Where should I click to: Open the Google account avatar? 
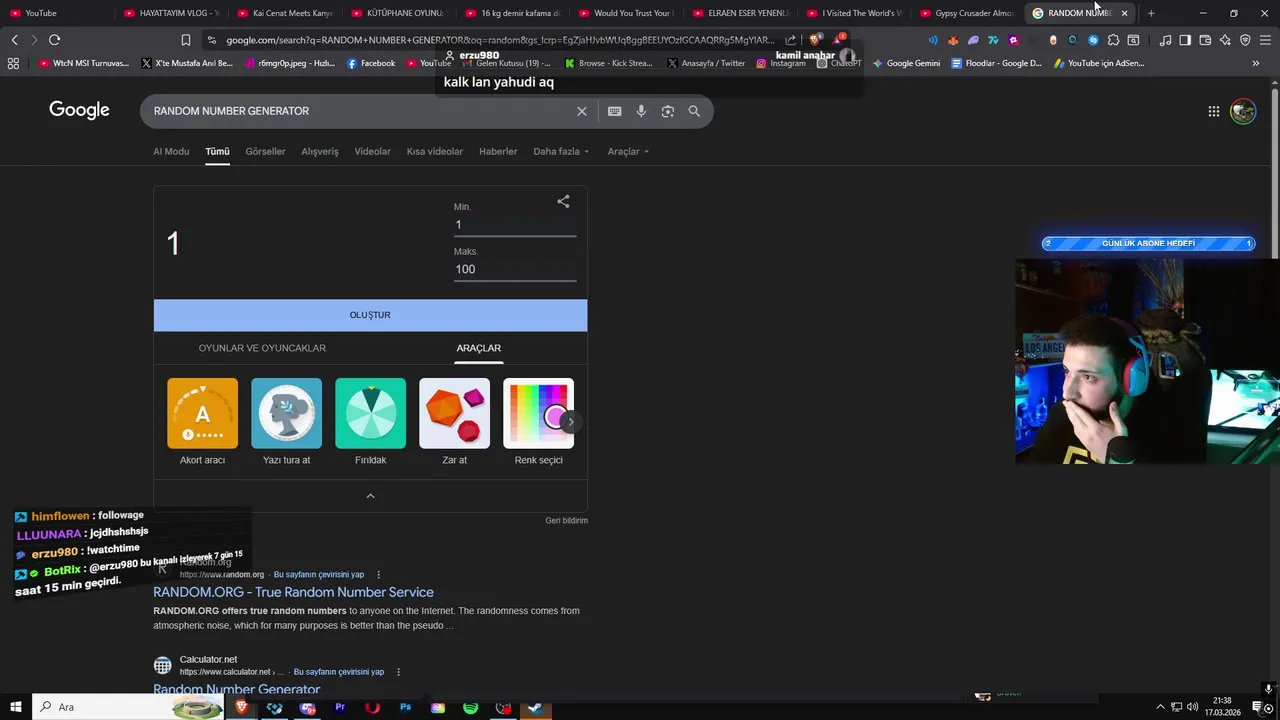tap(1243, 111)
